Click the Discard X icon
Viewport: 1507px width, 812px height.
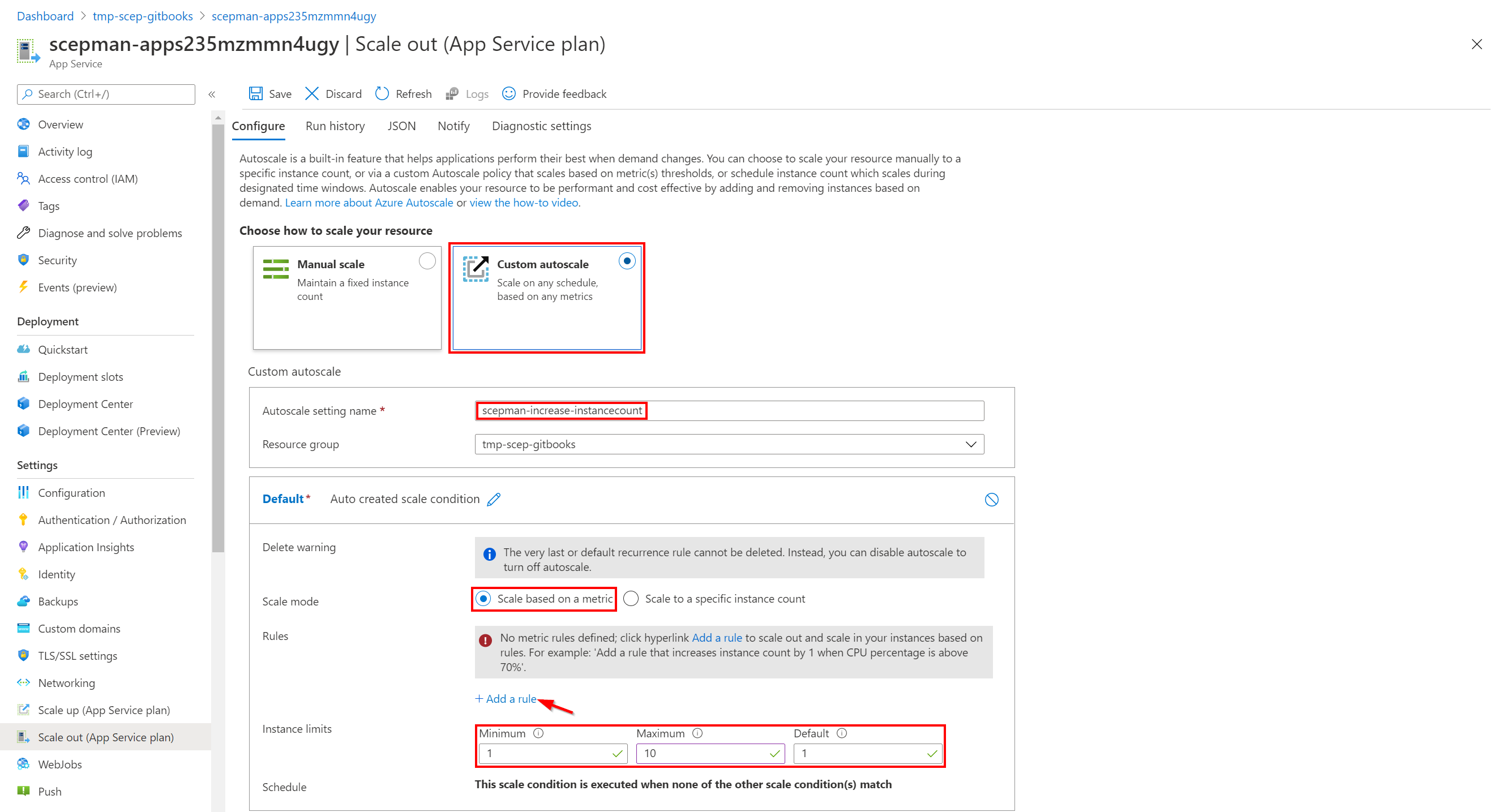pos(312,94)
